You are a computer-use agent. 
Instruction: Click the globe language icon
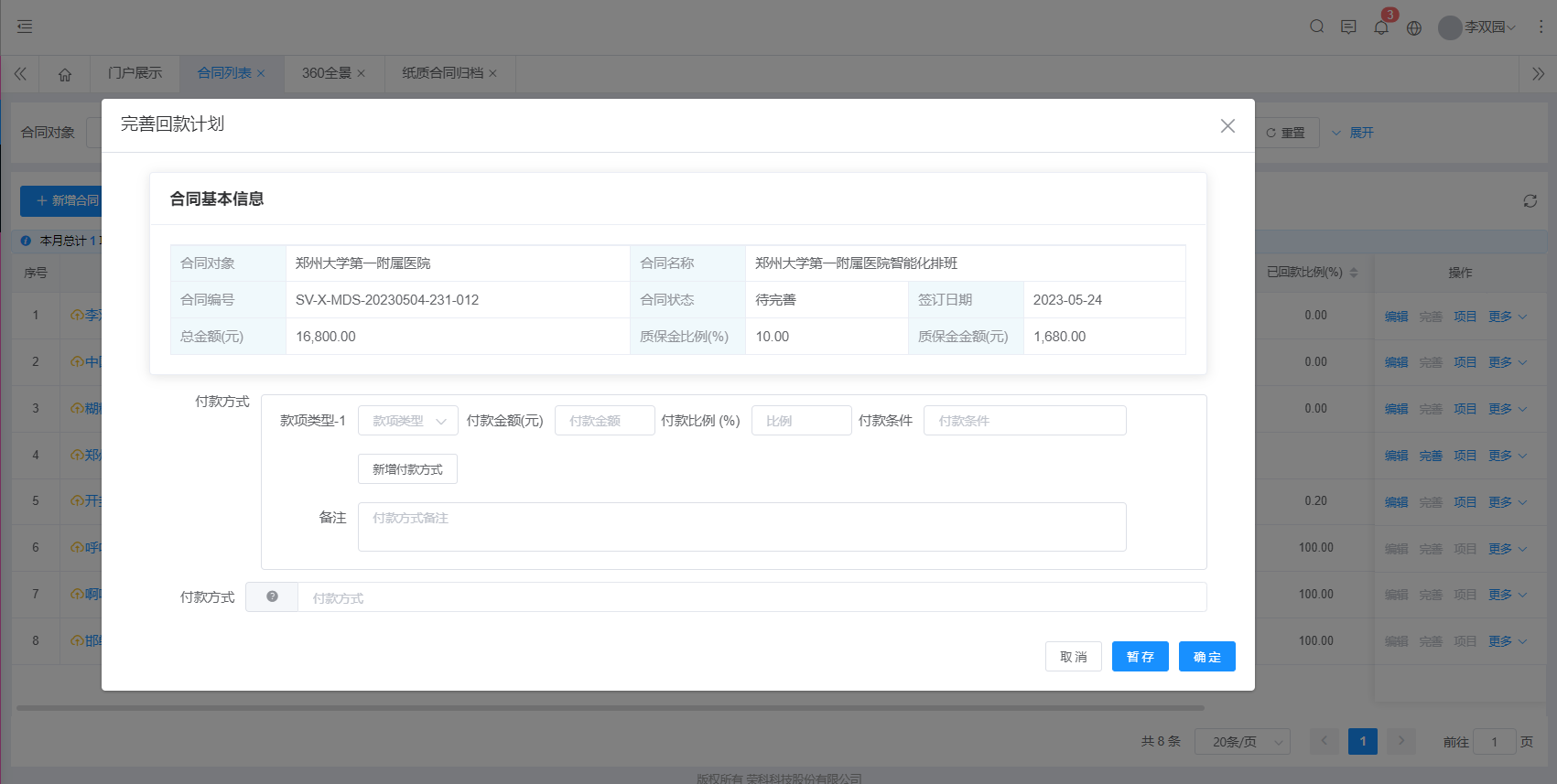tap(1414, 27)
